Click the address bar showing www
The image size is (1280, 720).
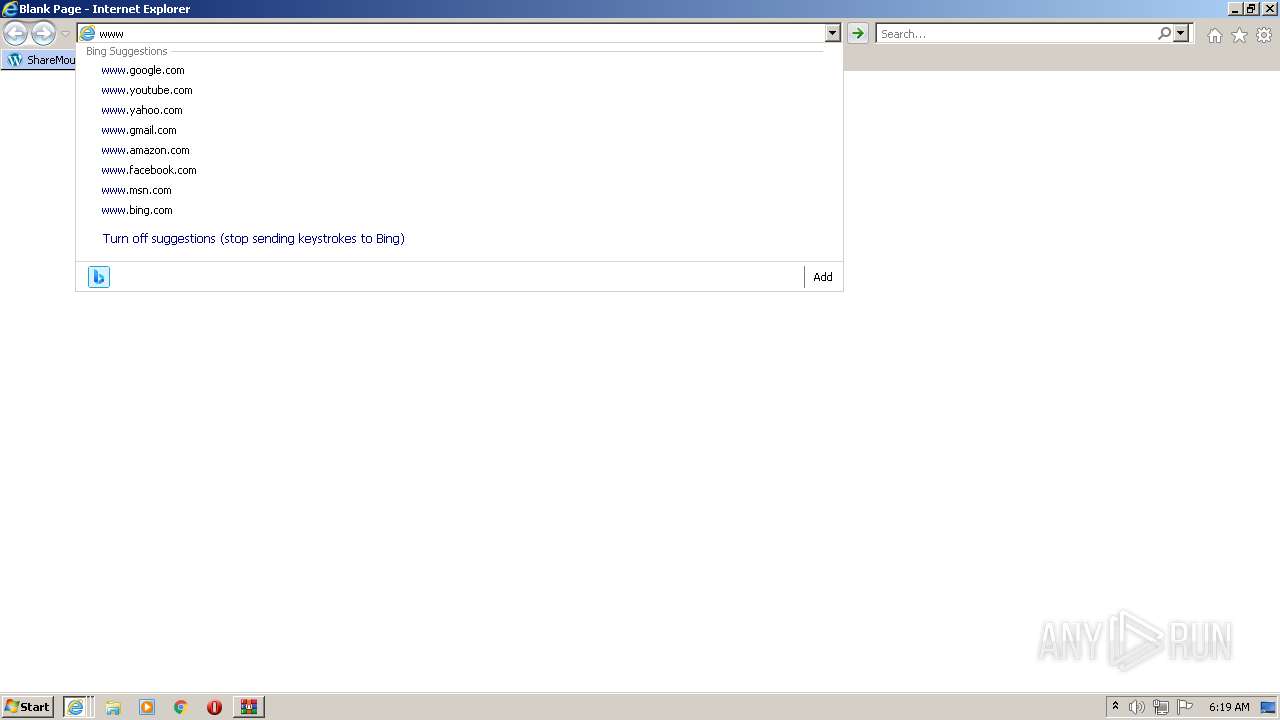pos(451,34)
